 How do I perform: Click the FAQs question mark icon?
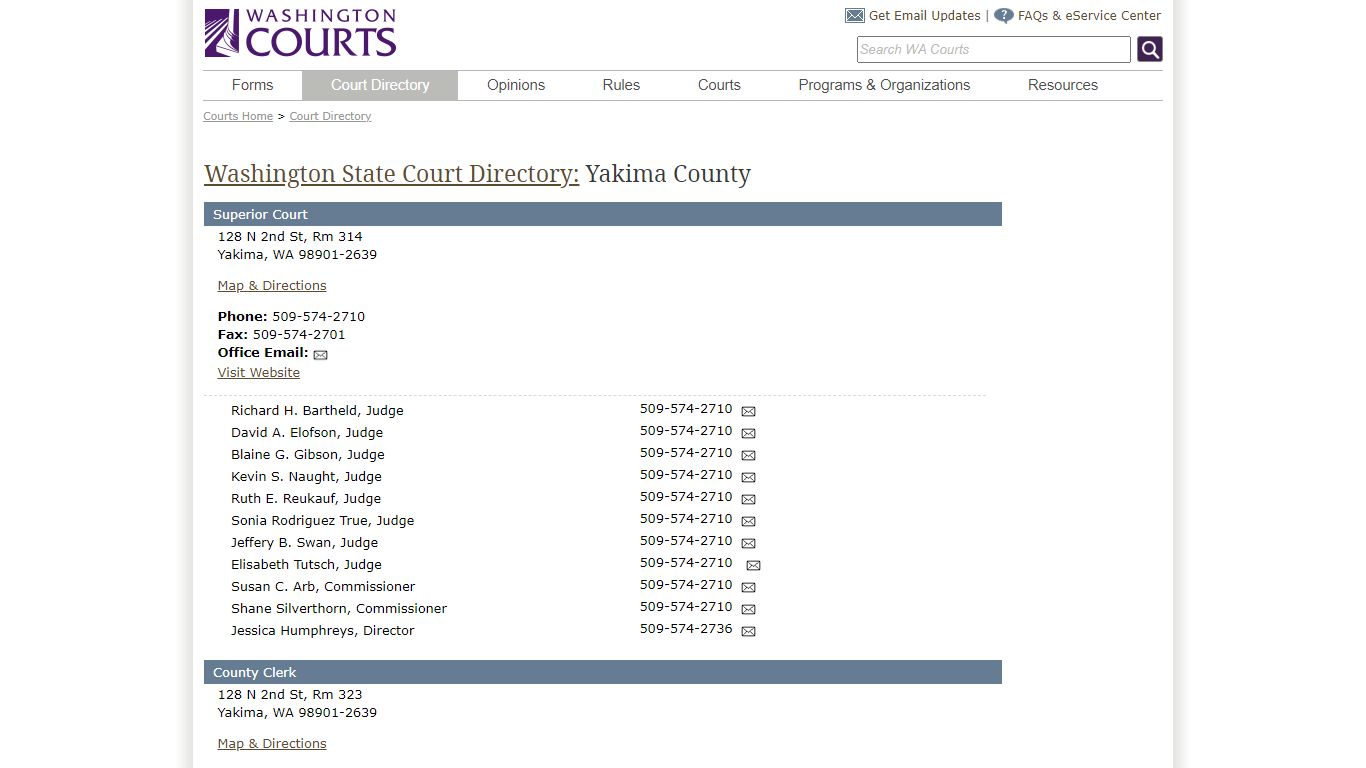pos(1004,16)
